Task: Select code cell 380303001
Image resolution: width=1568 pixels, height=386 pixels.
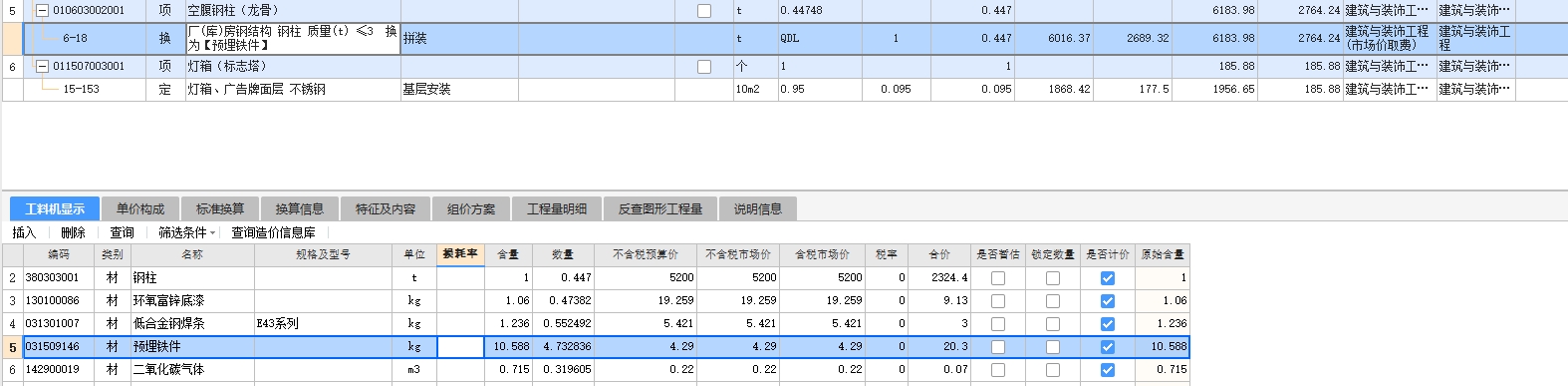Action: pos(59,278)
